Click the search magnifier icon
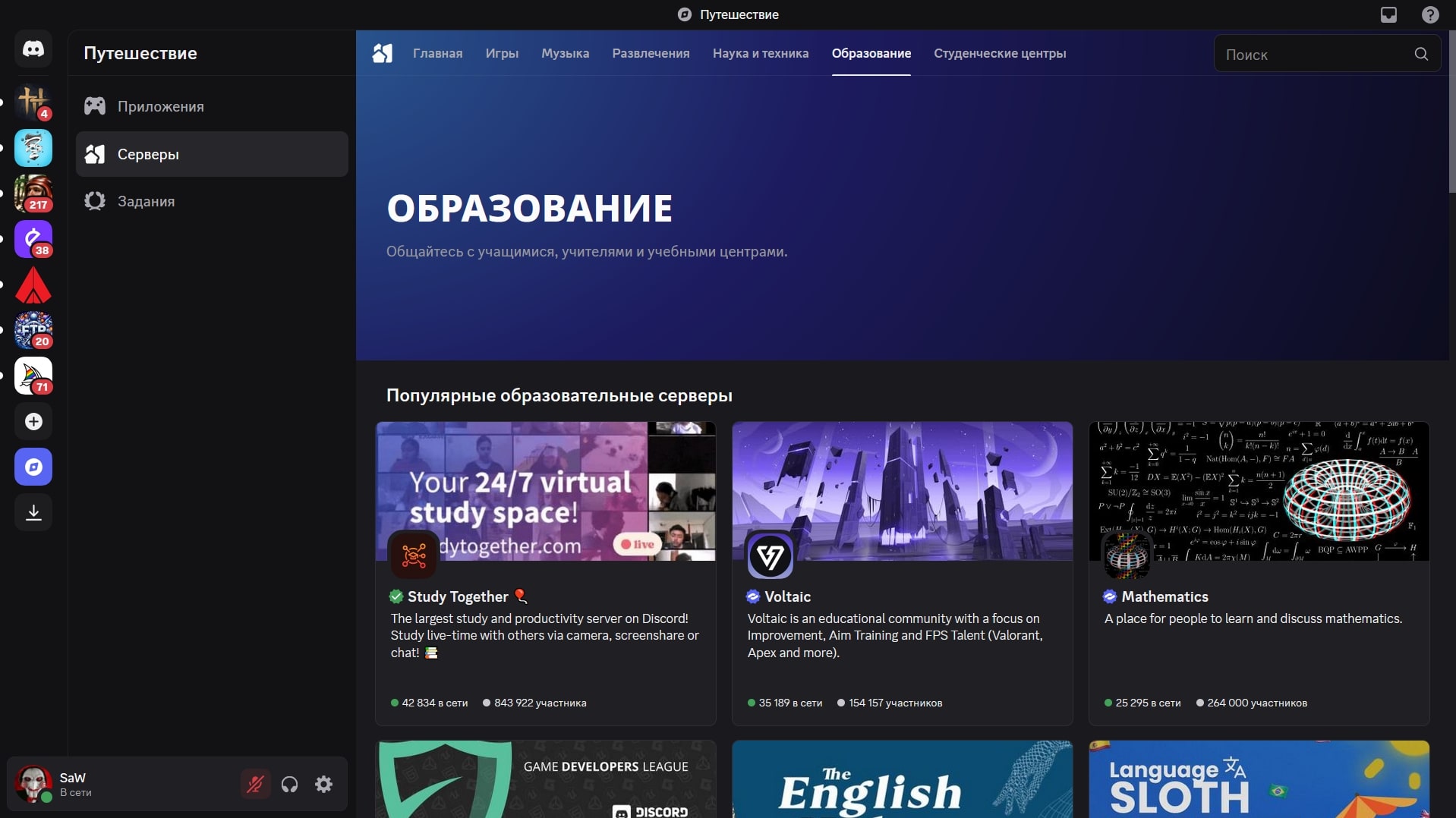Viewport: 1456px width, 818px height. pos(1421,54)
